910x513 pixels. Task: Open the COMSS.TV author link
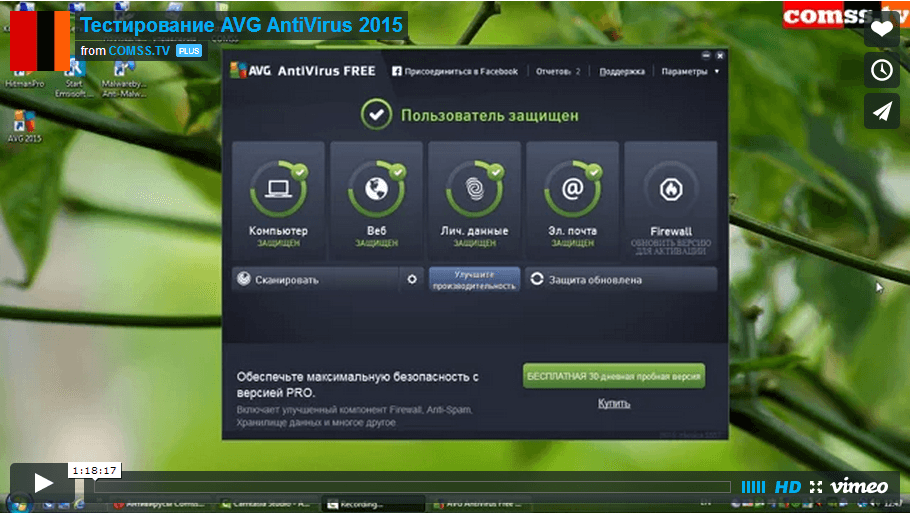[139, 50]
